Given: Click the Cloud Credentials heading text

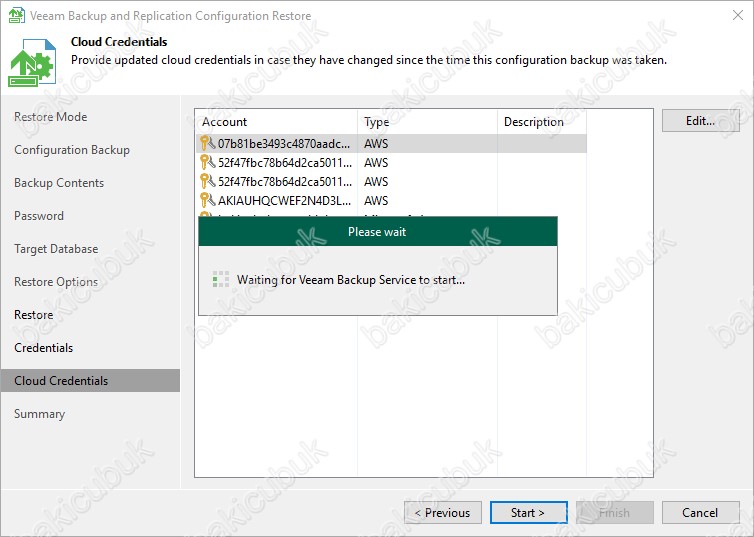Looking at the screenshot, I should click(x=119, y=42).
